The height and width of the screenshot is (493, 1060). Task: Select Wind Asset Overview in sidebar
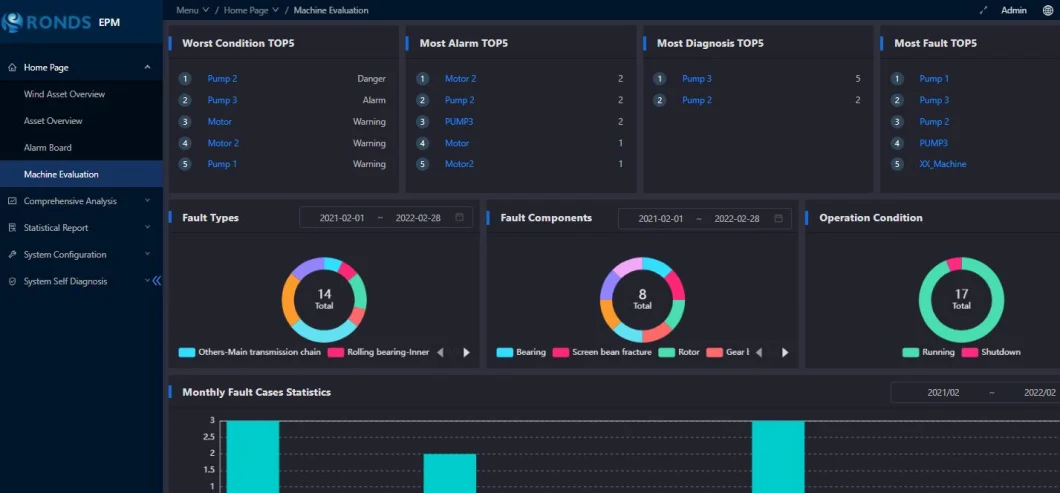point(64,94)
